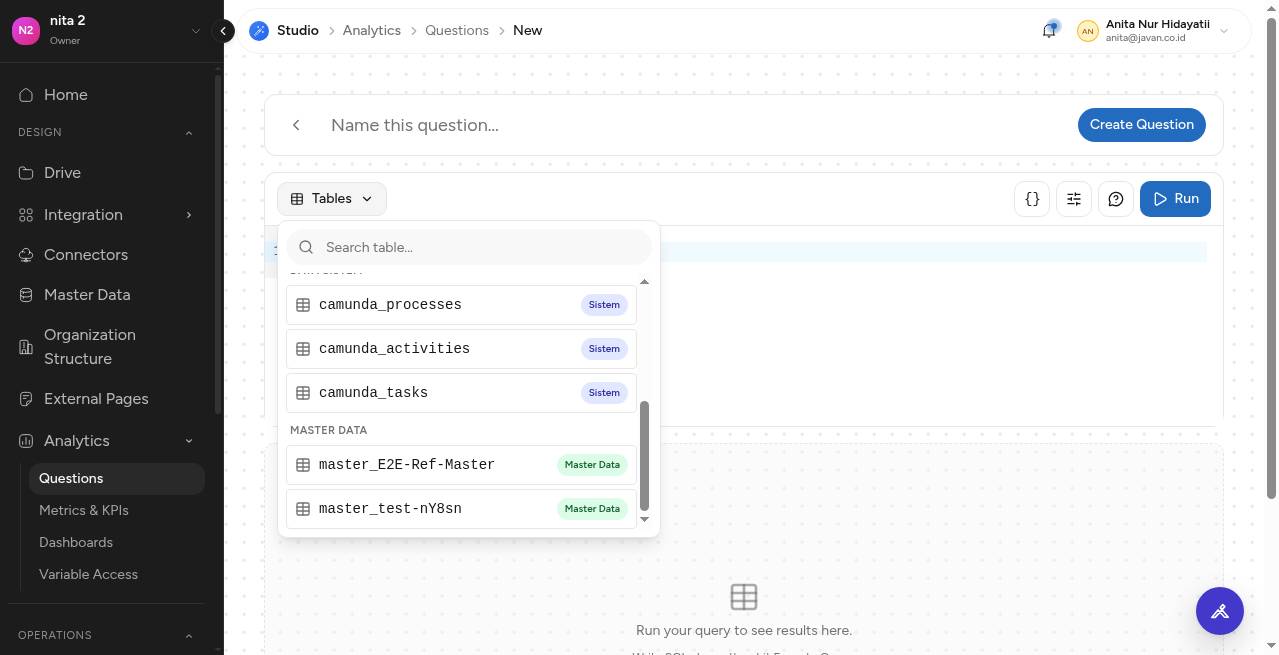The image size is (1279, 655).
Task: Click the N2 workspace avatar
Action: click(26, 30)
